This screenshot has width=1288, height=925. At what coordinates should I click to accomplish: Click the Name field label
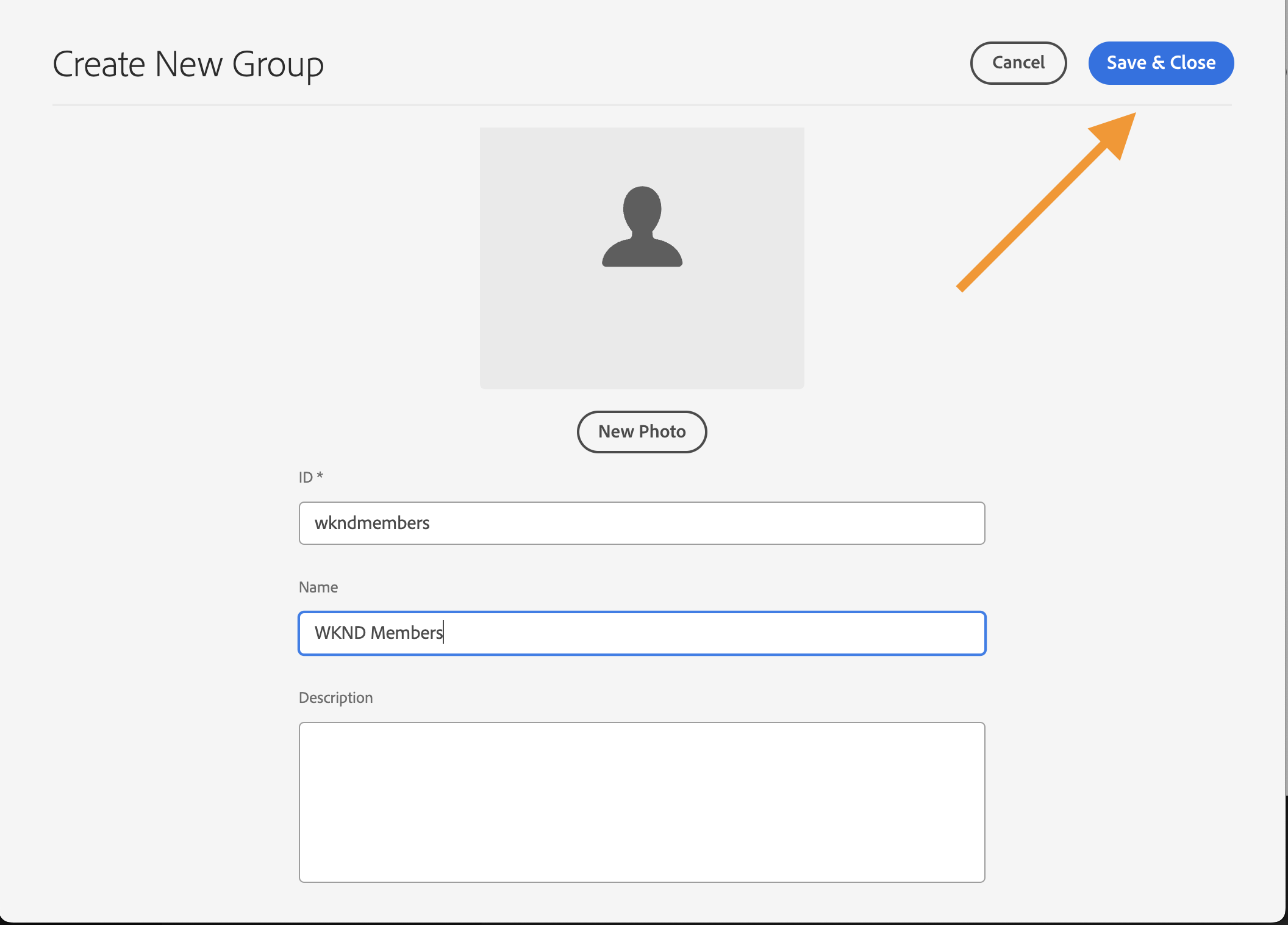click(318, 587)
